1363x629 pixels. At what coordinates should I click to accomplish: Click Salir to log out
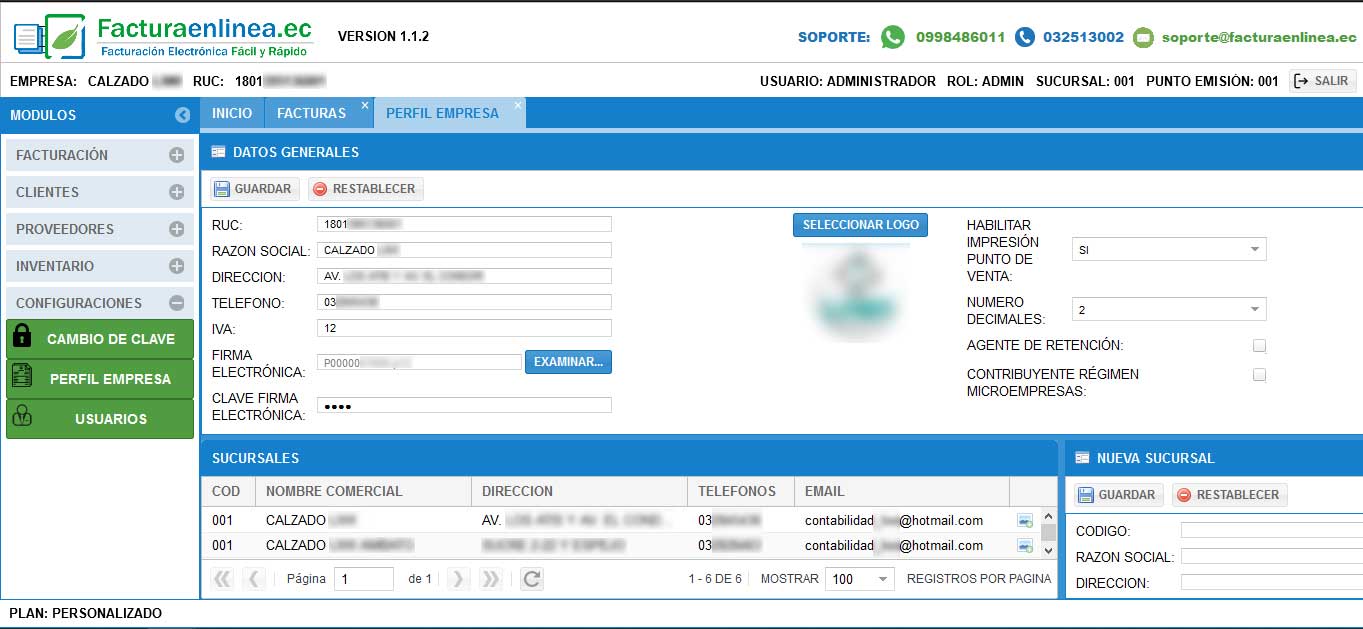pyautogui.click(x=1322, y=81)
